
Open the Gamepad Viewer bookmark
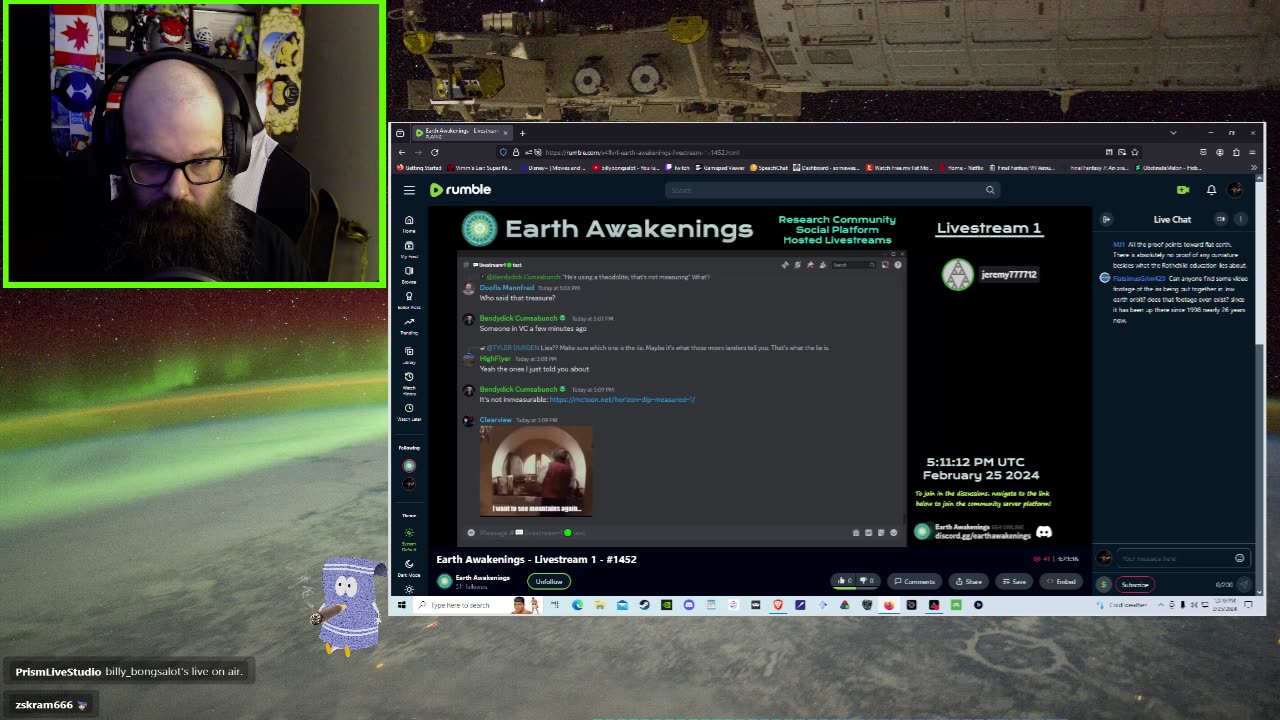pyautogui.click(x=720, y=168)
